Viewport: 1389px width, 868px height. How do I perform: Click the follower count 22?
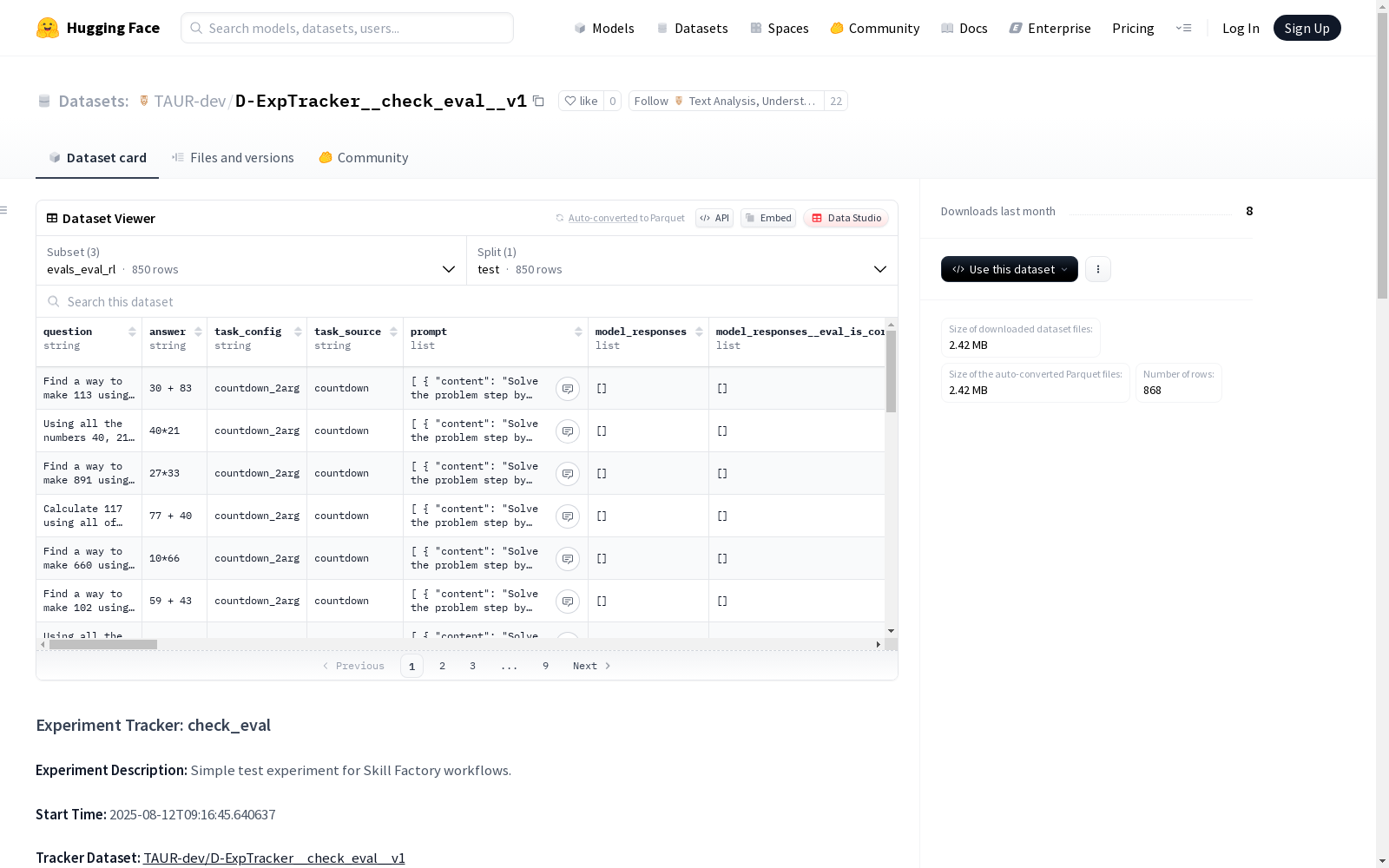[836, 101]
